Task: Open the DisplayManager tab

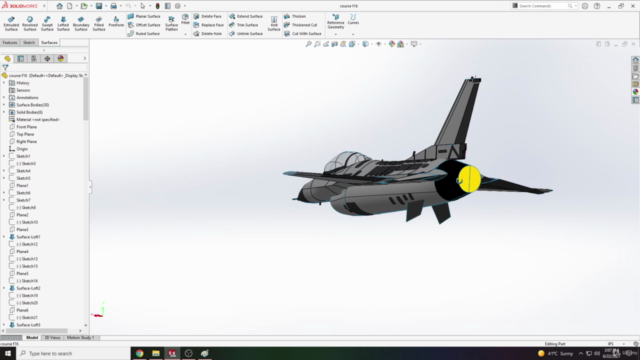Action: (x=61, y=59)
